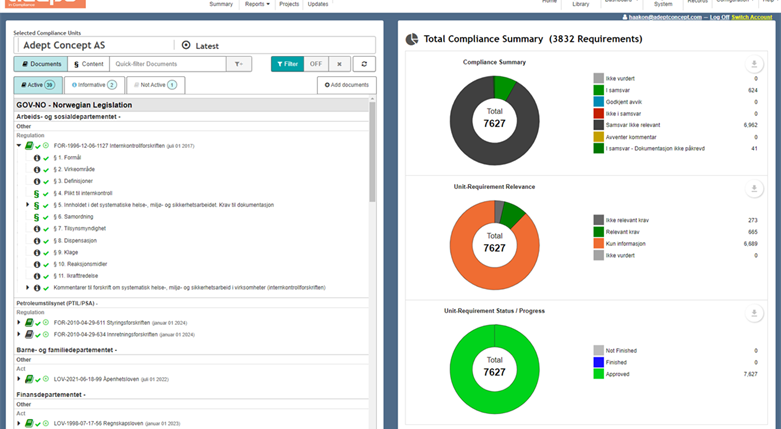Click the circled check status icon of Internkontrollforskriften

point(46,145)
